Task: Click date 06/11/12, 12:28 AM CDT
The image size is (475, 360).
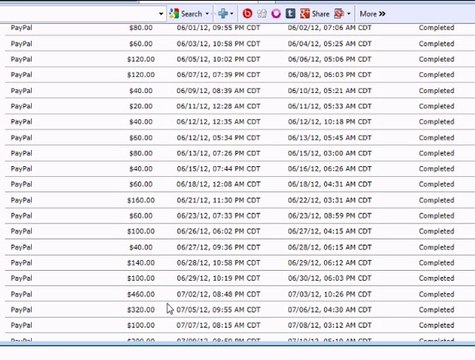Action: [x=218, y=106]
